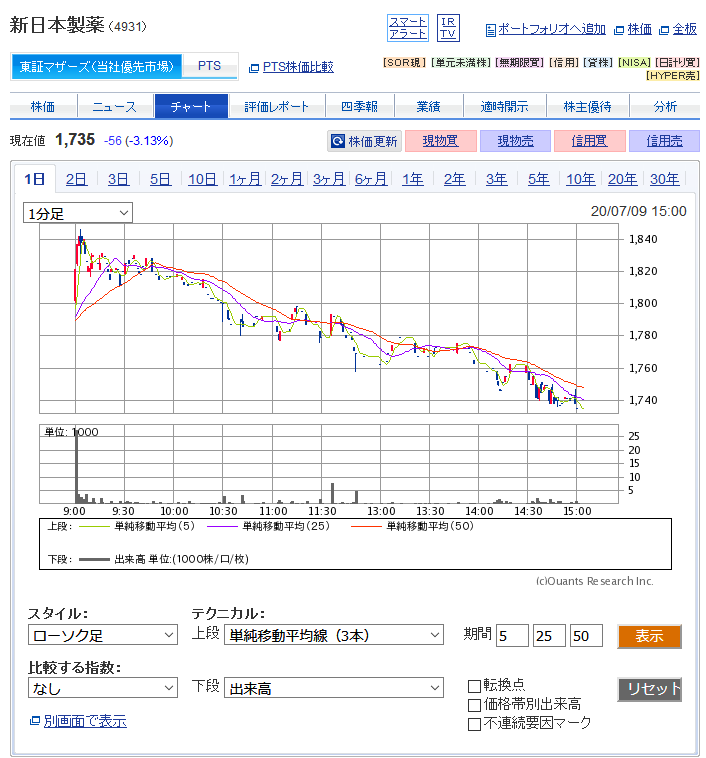Click the リセット reset button

[649, 689]
